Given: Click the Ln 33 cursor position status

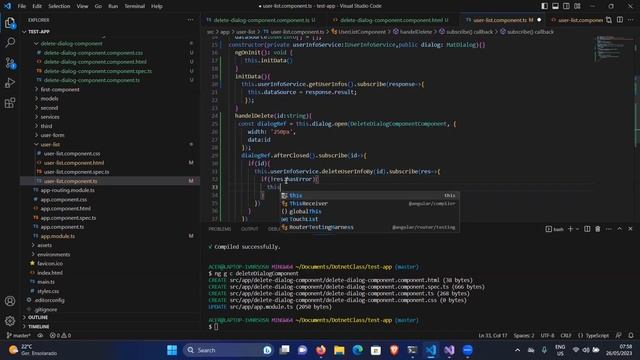Looking at the screenshot, I should click(493, 336).
